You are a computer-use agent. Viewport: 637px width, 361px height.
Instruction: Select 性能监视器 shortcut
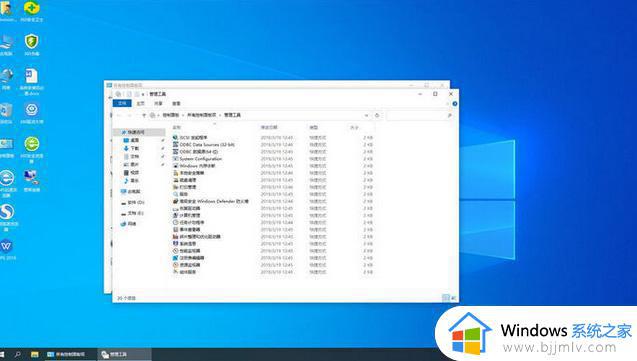tap(187, 251)
